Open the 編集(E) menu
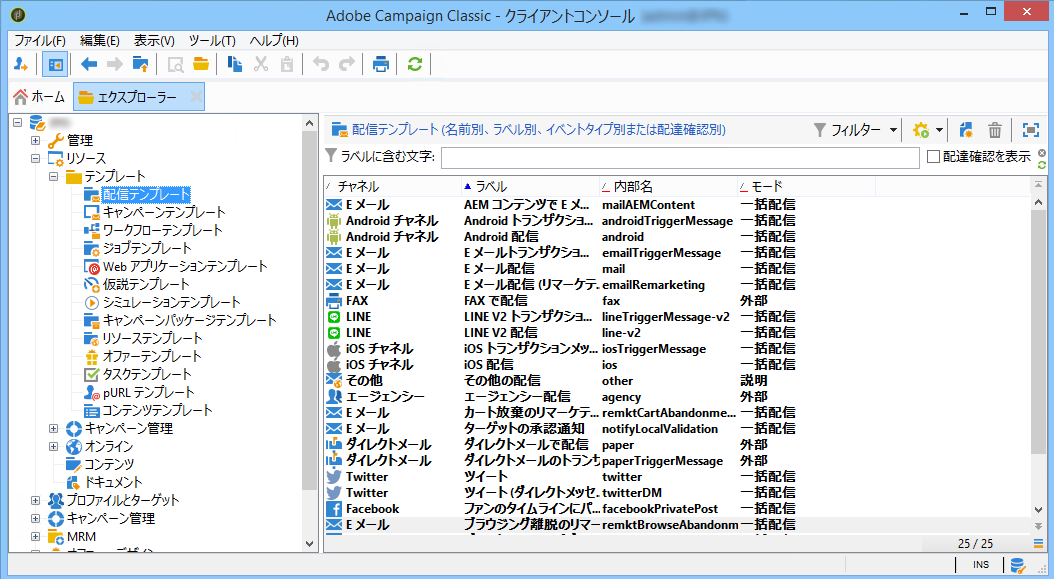The width and height of the screenshot is (1054, 579). point(99,40)
